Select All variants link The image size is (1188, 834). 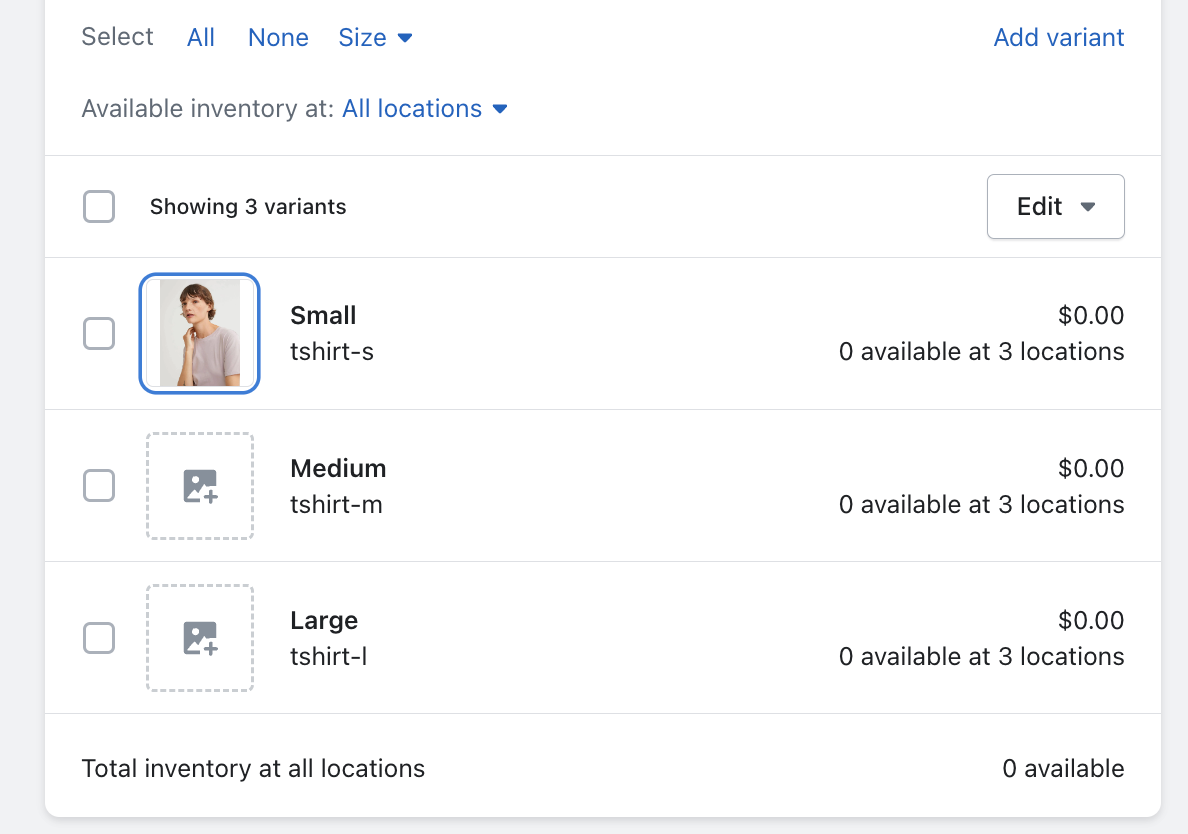coord(201,38)
